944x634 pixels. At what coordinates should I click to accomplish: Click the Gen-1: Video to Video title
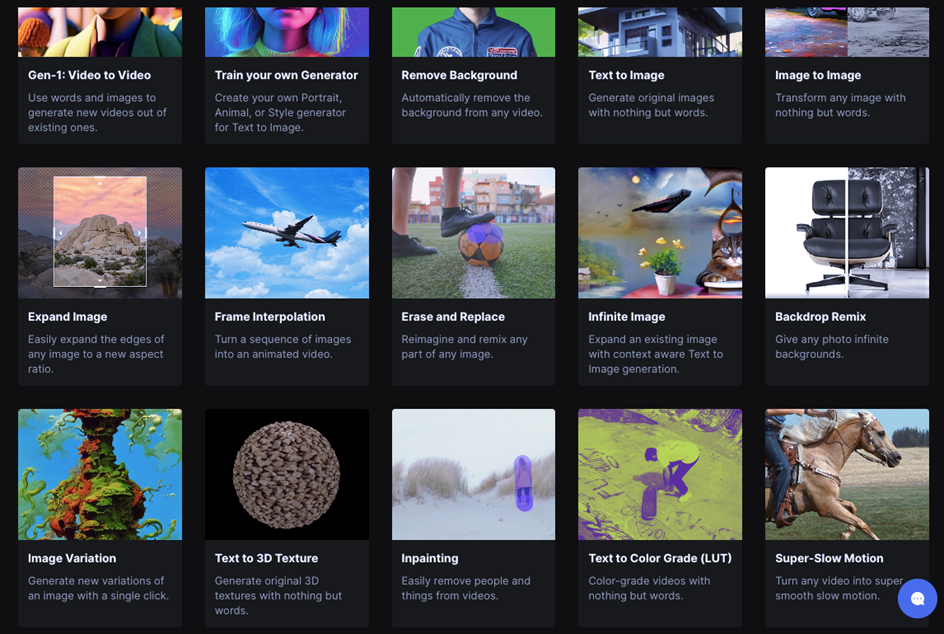click(89, 75)
